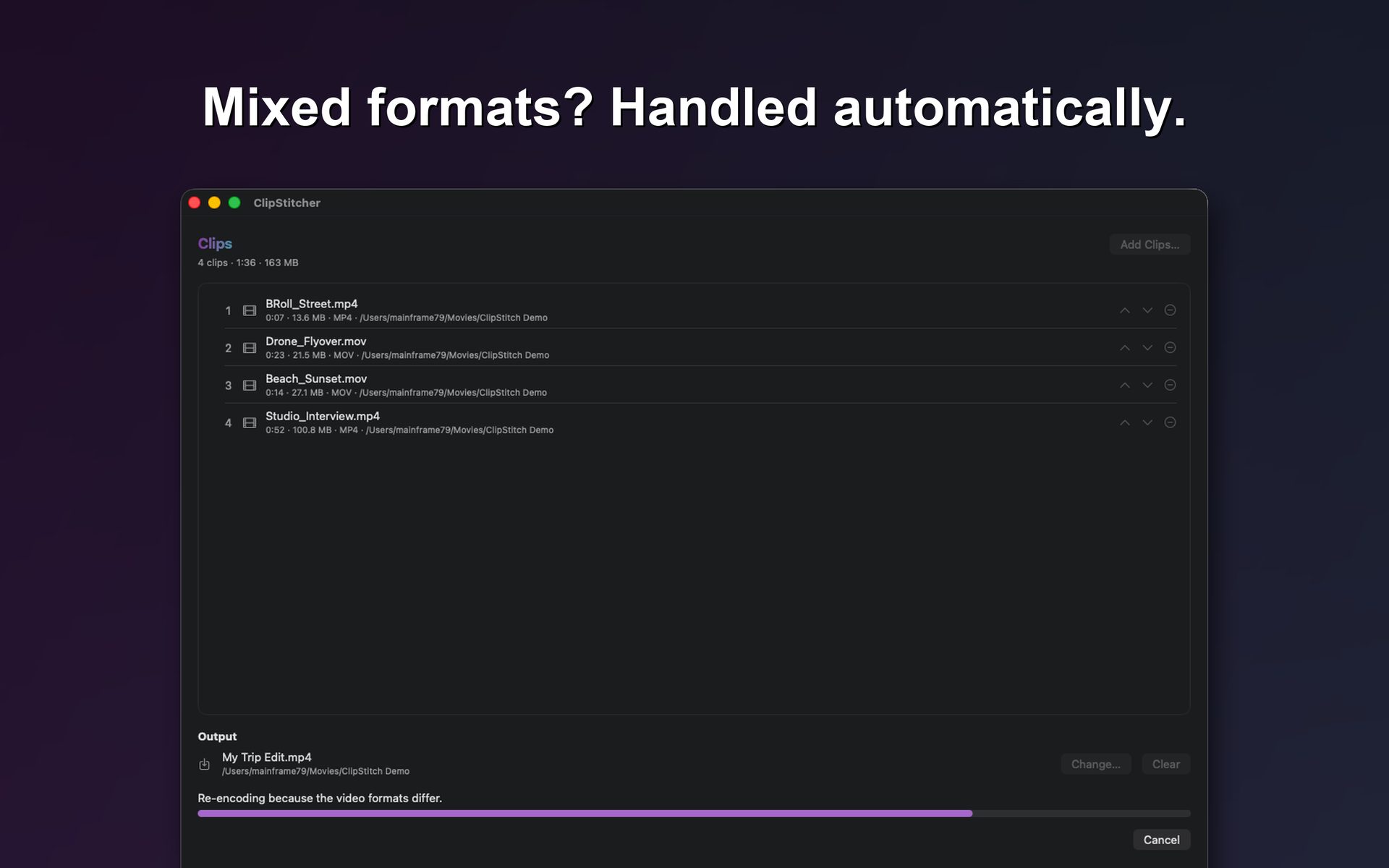This screenshot has height=868, width=1389.
Task: Select the Beach_Sunset.mov file name
Action: (x=316, y=379)
